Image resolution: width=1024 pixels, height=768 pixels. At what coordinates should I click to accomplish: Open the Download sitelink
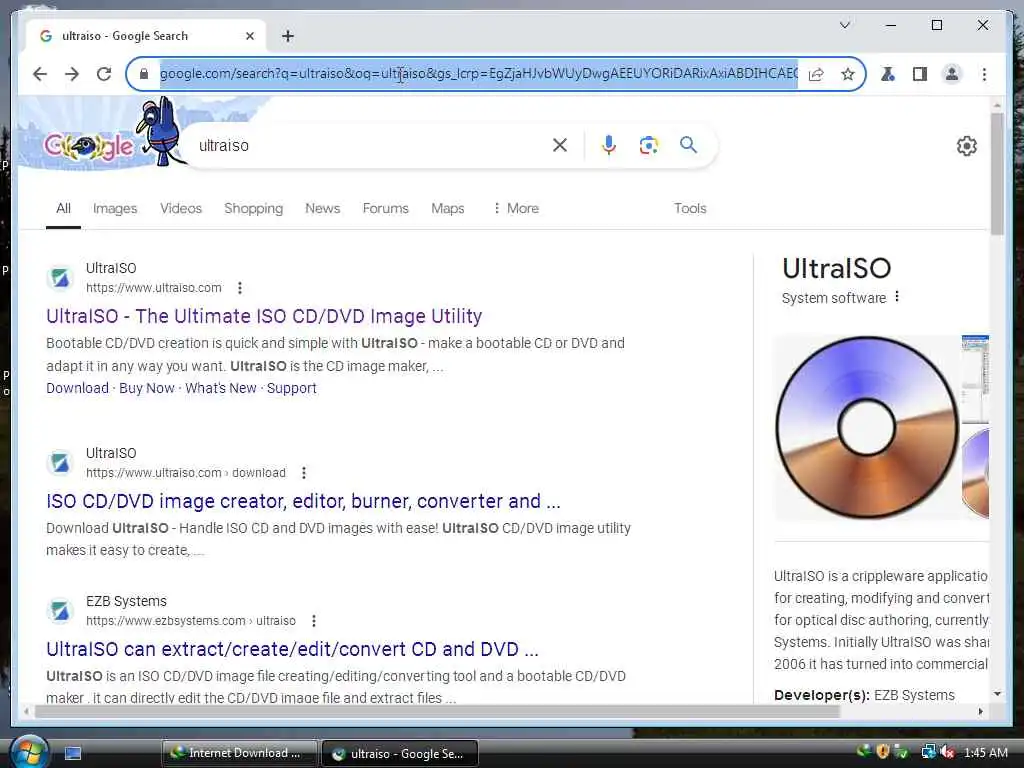click(x=77, y=388)
